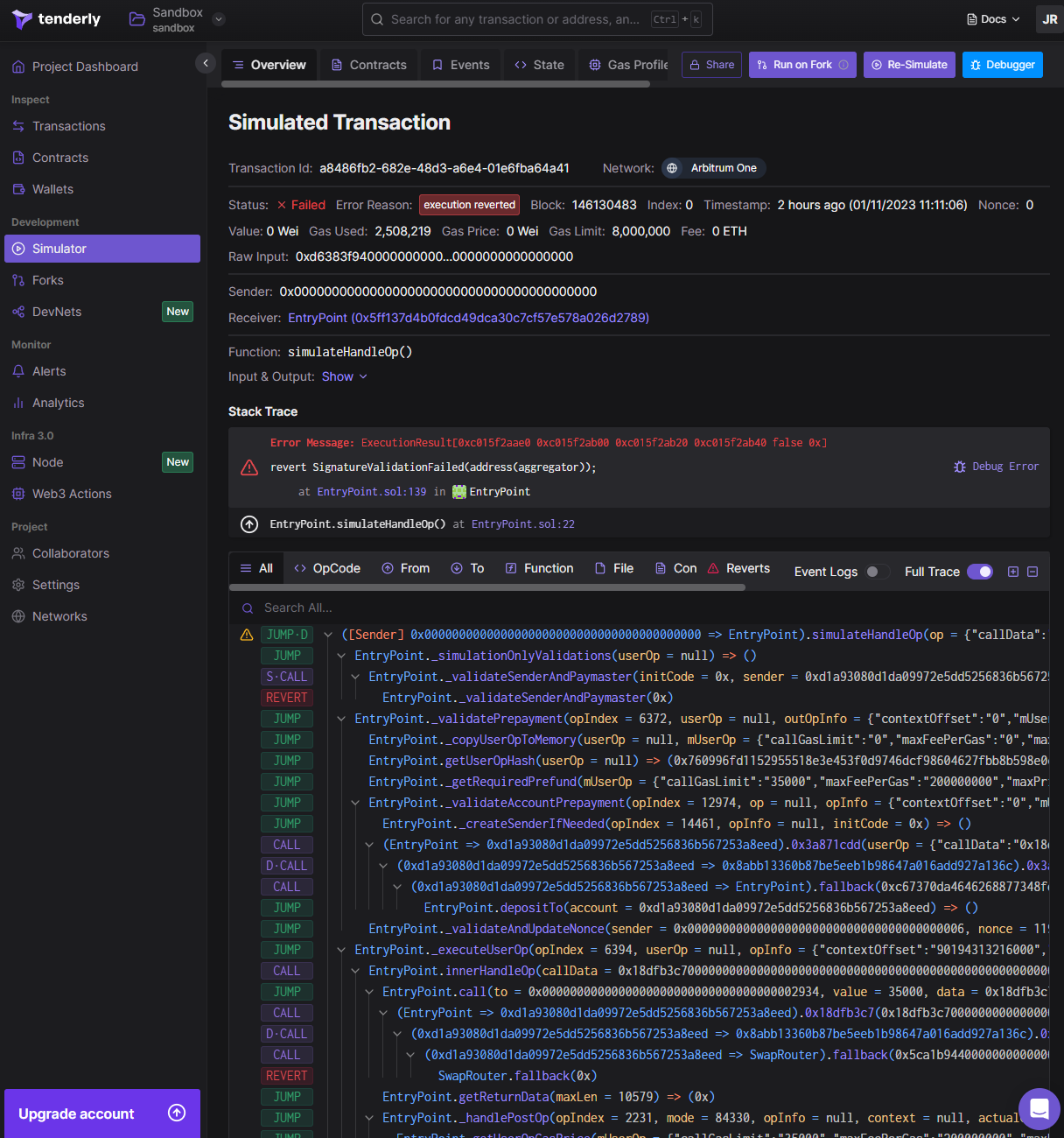This screenshot has height=1138, width=1064.
Task: Collapse the _validateSenderAndPaymaster S-CALL row
Action: [x=356, y=677]
